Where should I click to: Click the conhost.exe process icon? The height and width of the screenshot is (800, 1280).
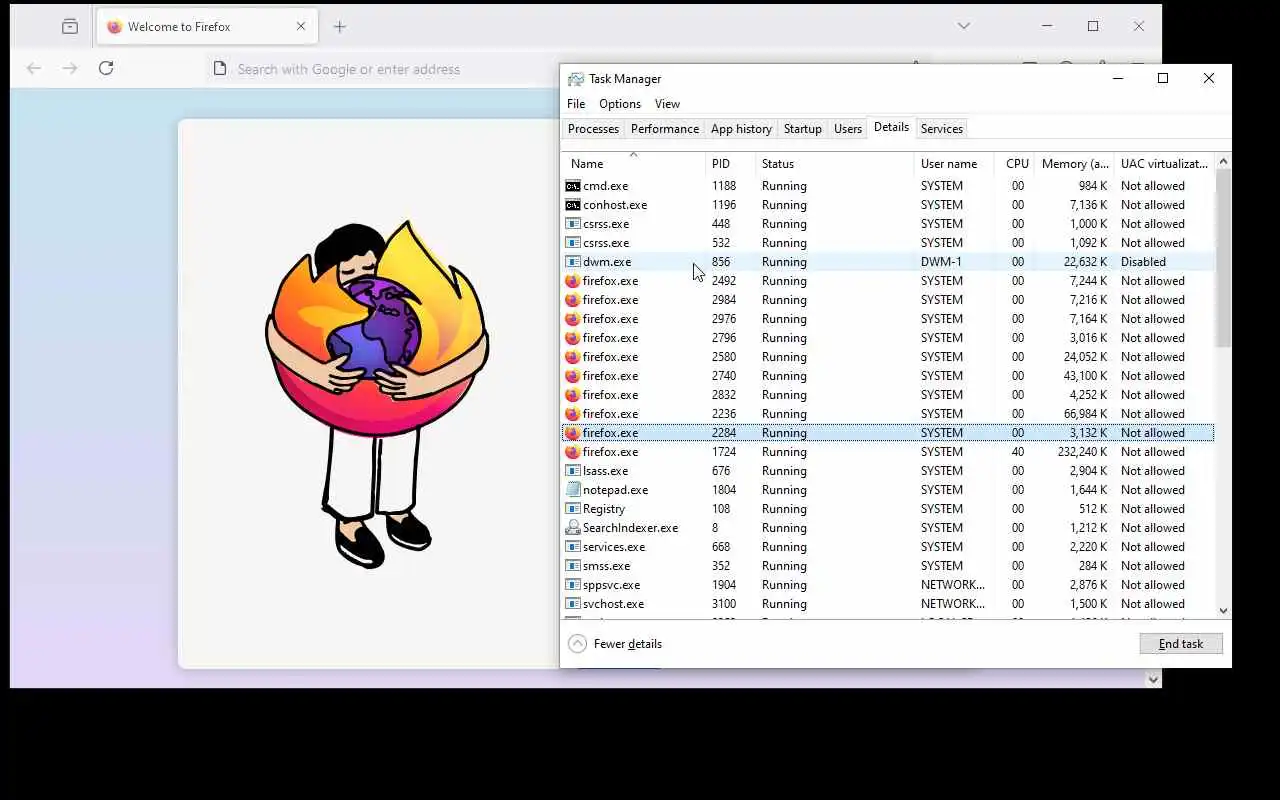point(572,205)
